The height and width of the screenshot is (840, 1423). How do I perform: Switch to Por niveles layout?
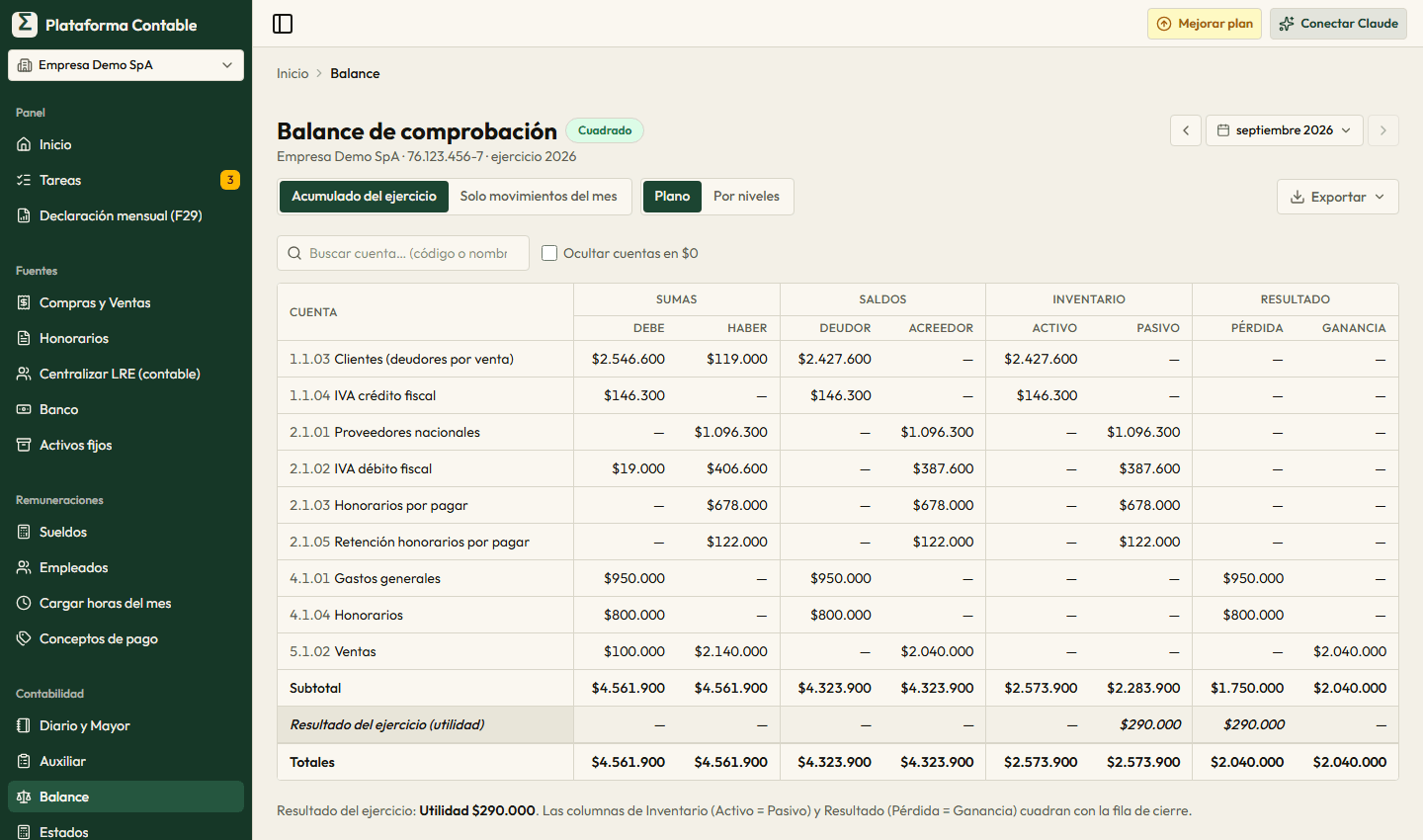[x=746, y=197]
